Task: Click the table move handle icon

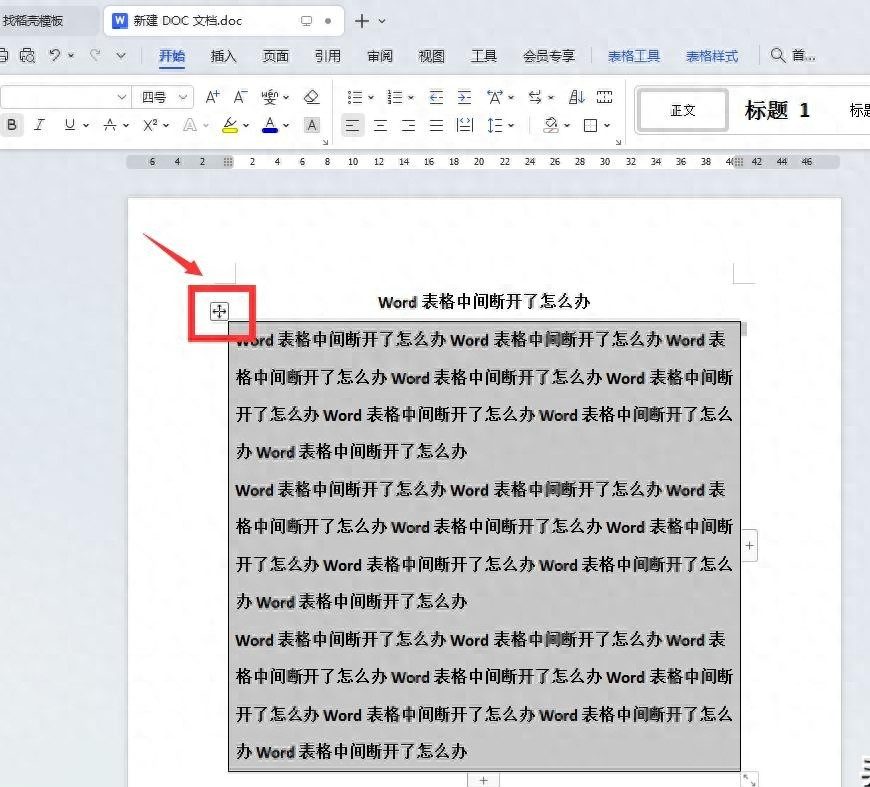Action: pyautogui.click(x=219, y=311)
